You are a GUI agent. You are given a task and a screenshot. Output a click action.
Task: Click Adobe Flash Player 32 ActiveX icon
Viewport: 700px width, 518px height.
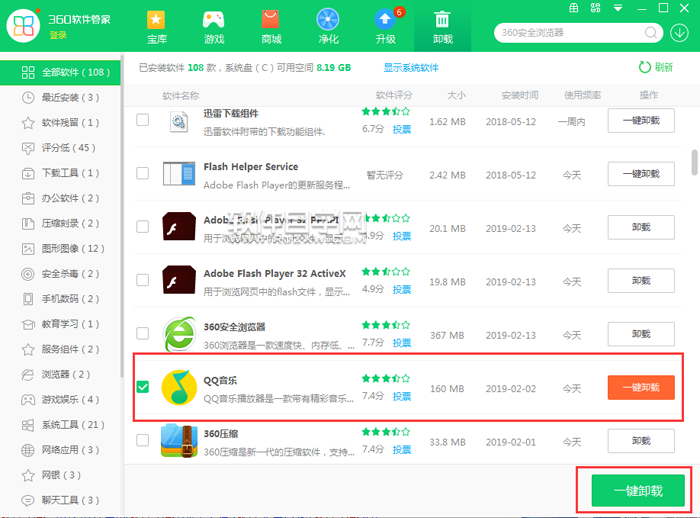[x=179, y=280]
